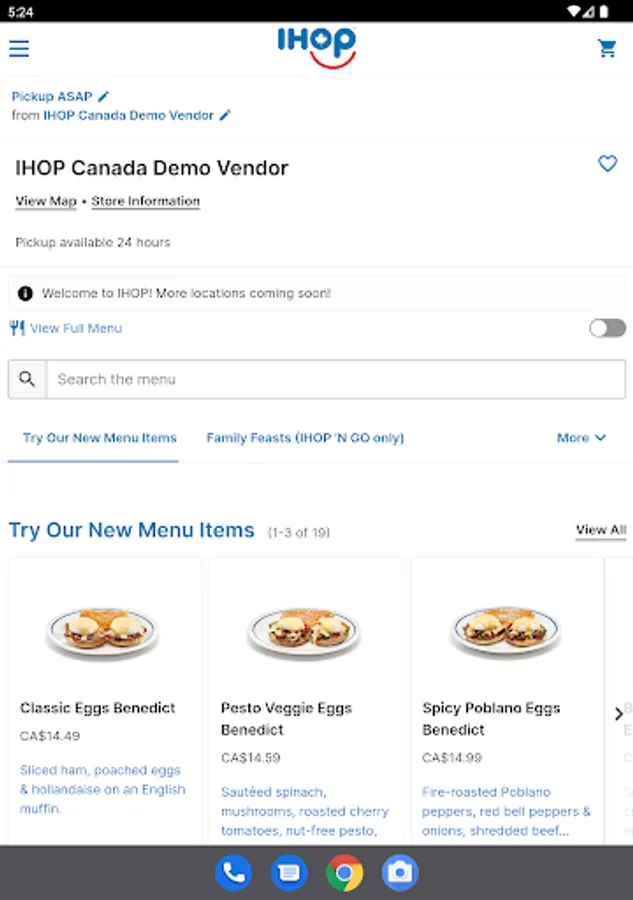Favorite this store with heart icon
633x900 pixels.
coord(607,163)
